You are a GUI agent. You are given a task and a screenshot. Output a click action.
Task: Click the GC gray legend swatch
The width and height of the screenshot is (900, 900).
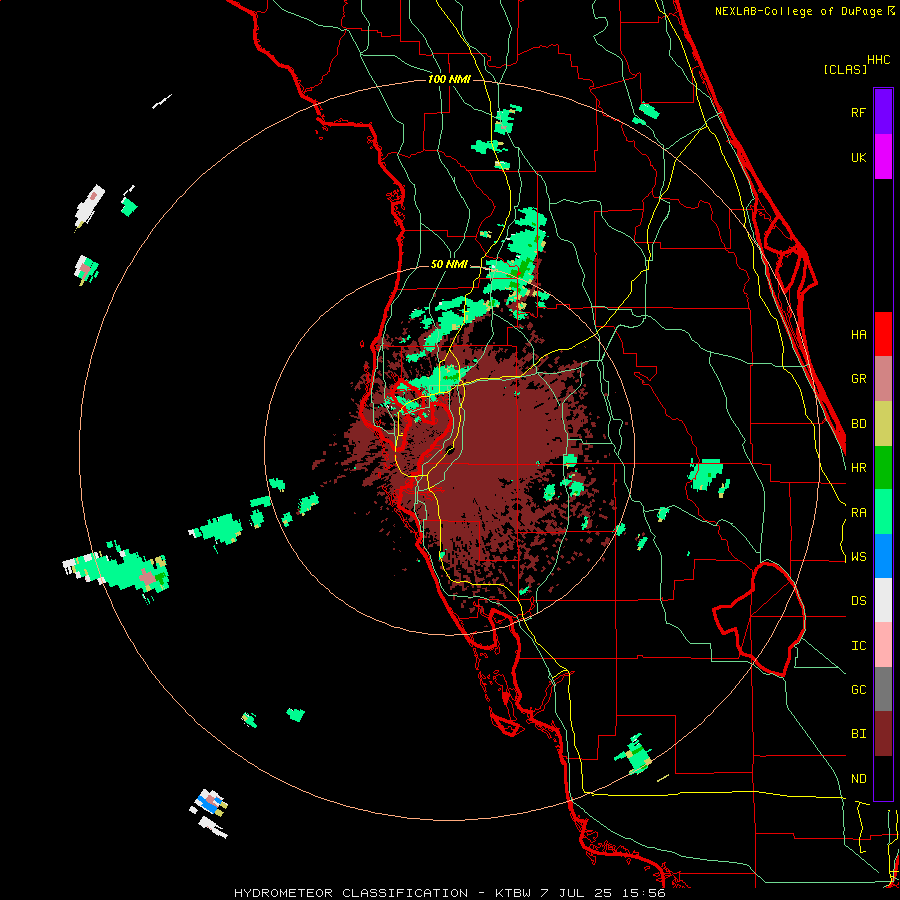[x=883, y=689]
